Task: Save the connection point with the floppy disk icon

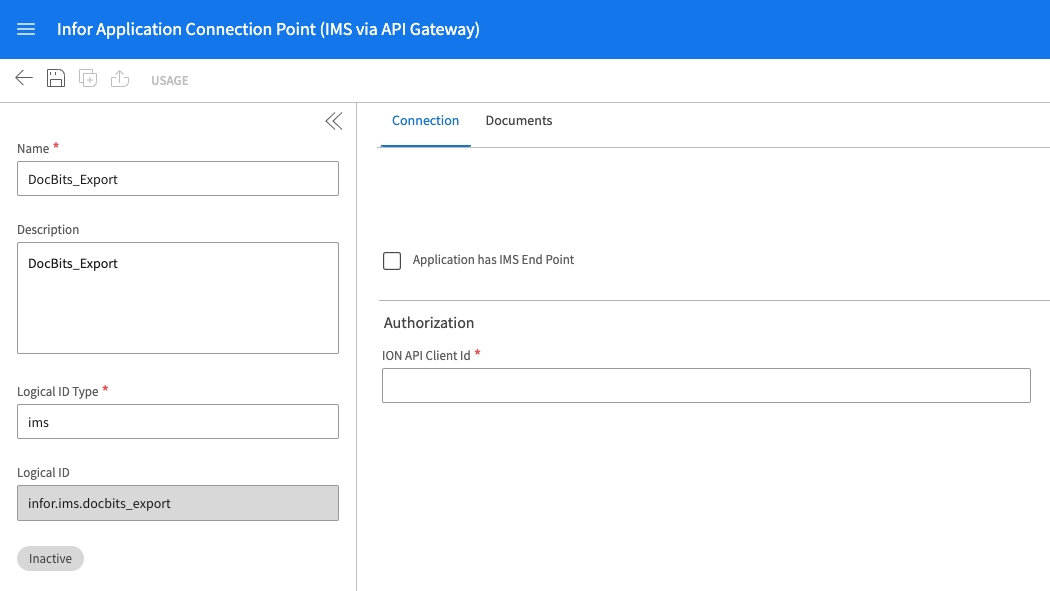Action: click(x=56, y=79)
